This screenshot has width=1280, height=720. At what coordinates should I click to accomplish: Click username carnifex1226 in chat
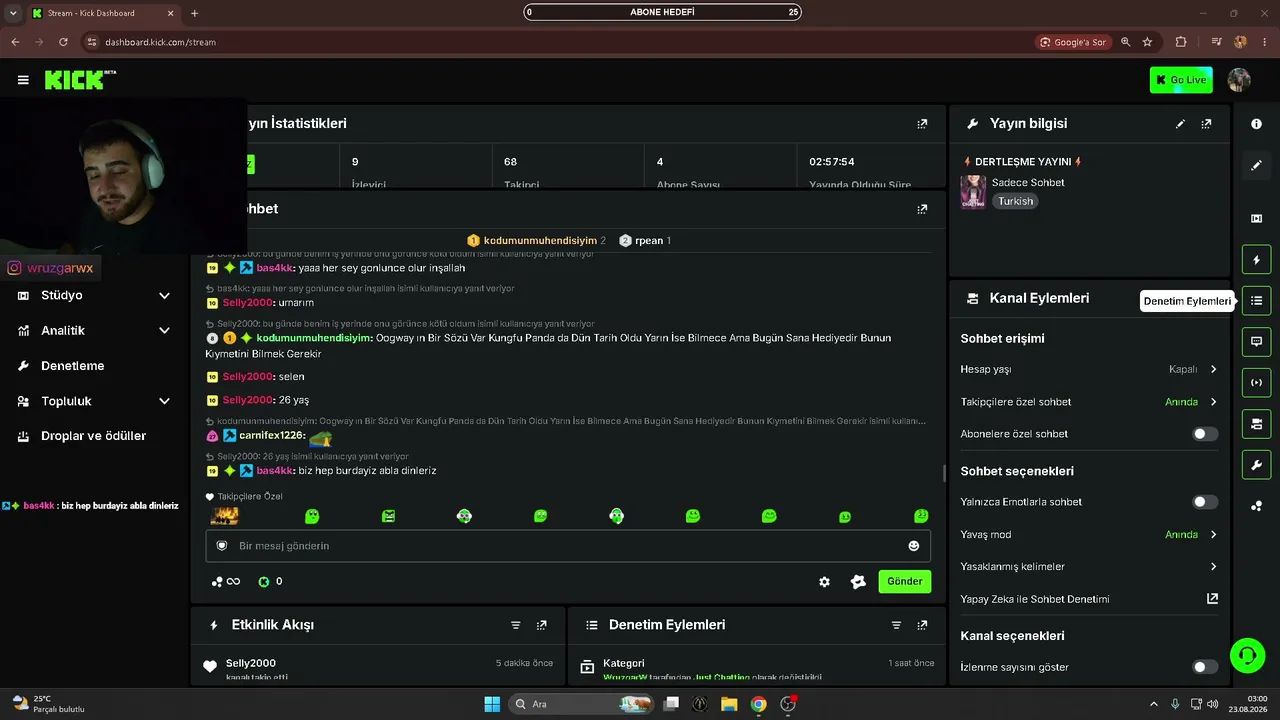(x=272, y=436)
